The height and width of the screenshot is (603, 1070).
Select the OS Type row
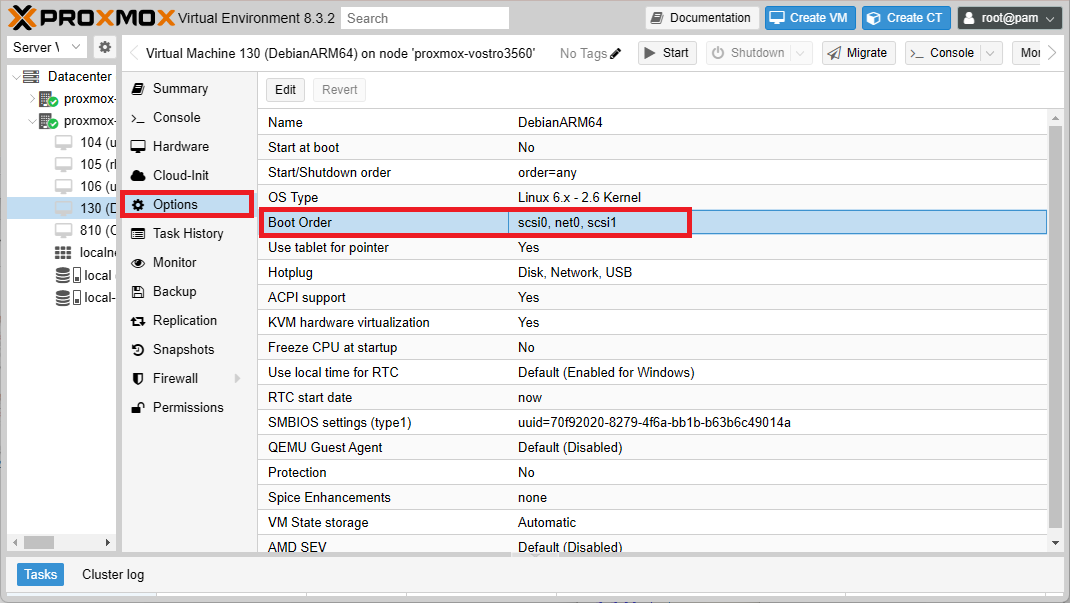(652, 197)
